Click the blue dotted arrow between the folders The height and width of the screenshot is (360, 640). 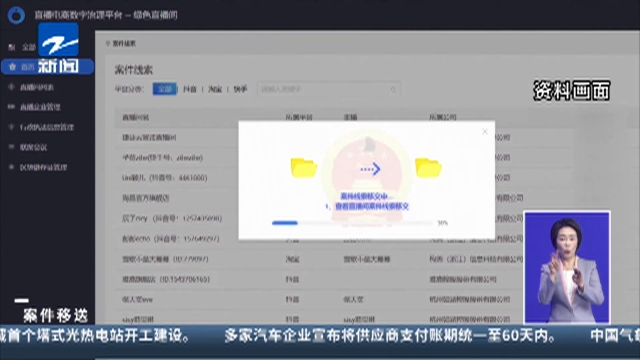(x=370, y=169)
